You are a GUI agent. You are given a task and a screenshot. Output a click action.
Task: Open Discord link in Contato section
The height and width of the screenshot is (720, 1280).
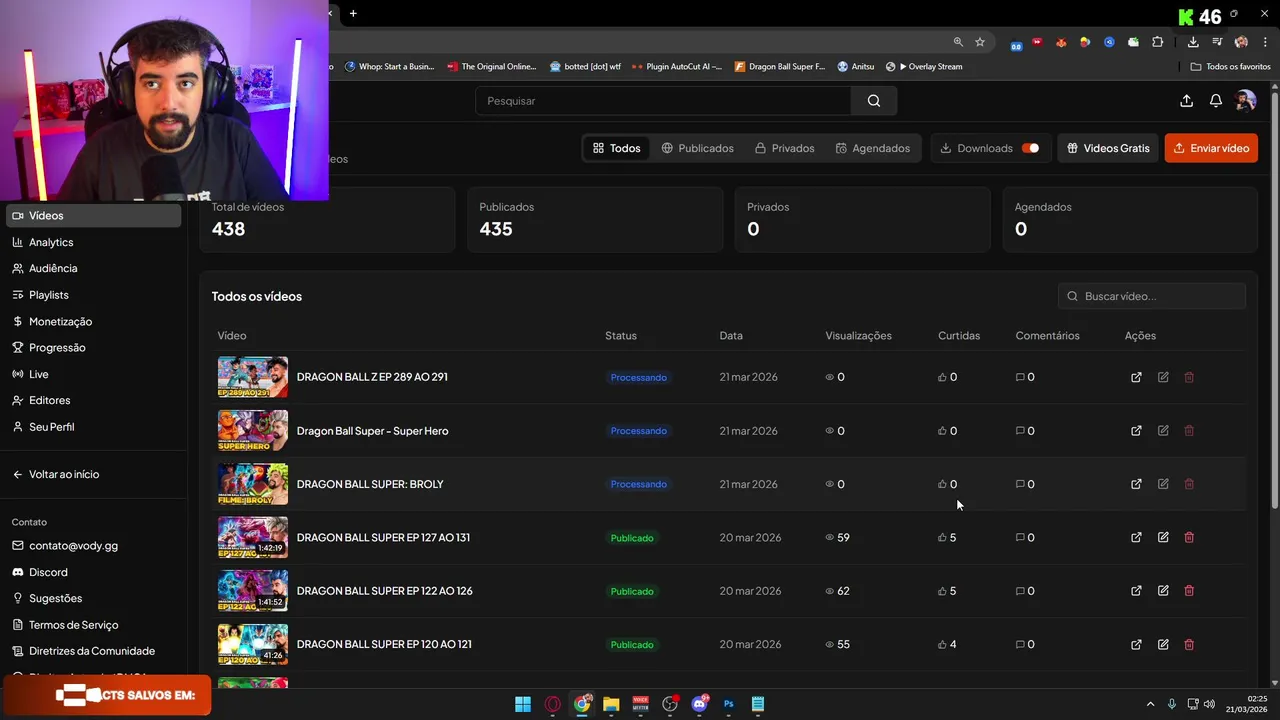(40, 572)
